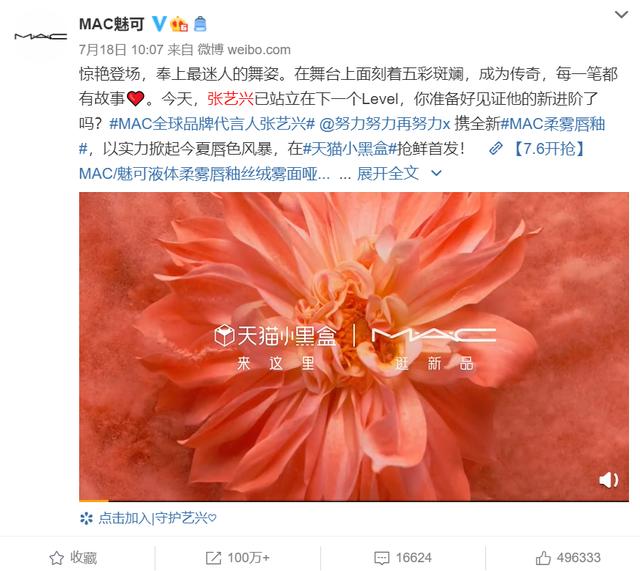Toggle favorite with the 收藏 star
Image resolution: width=640 pixels, height=571 pixels.
tap(73, 558)
